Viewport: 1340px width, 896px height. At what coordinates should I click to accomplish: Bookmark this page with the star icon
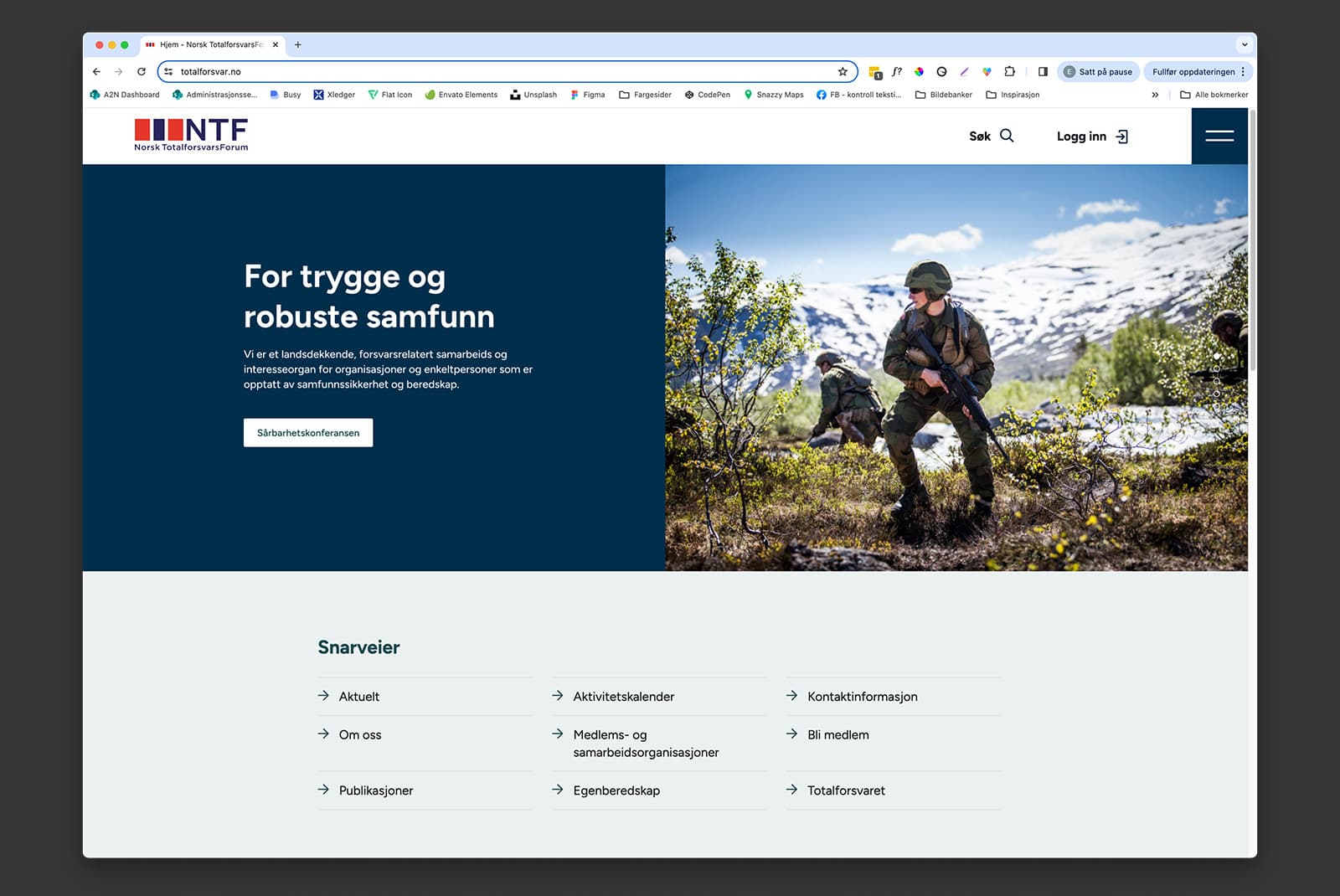(843, 72)
